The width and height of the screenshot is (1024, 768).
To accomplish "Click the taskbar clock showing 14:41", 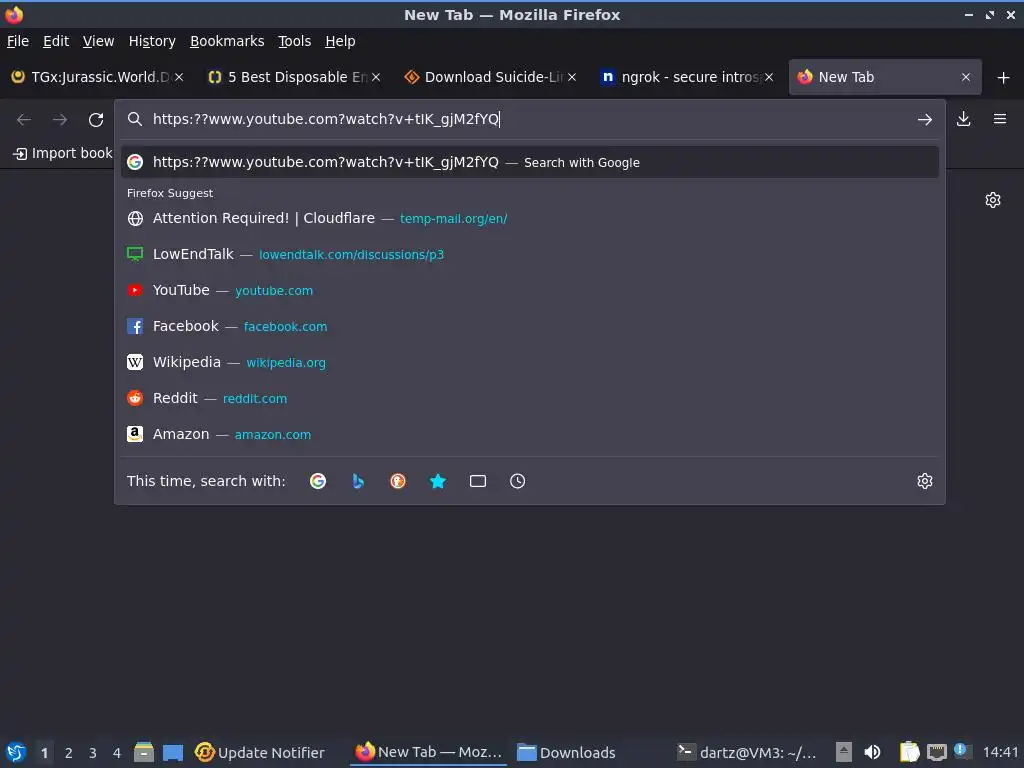I will (1000, 752).
